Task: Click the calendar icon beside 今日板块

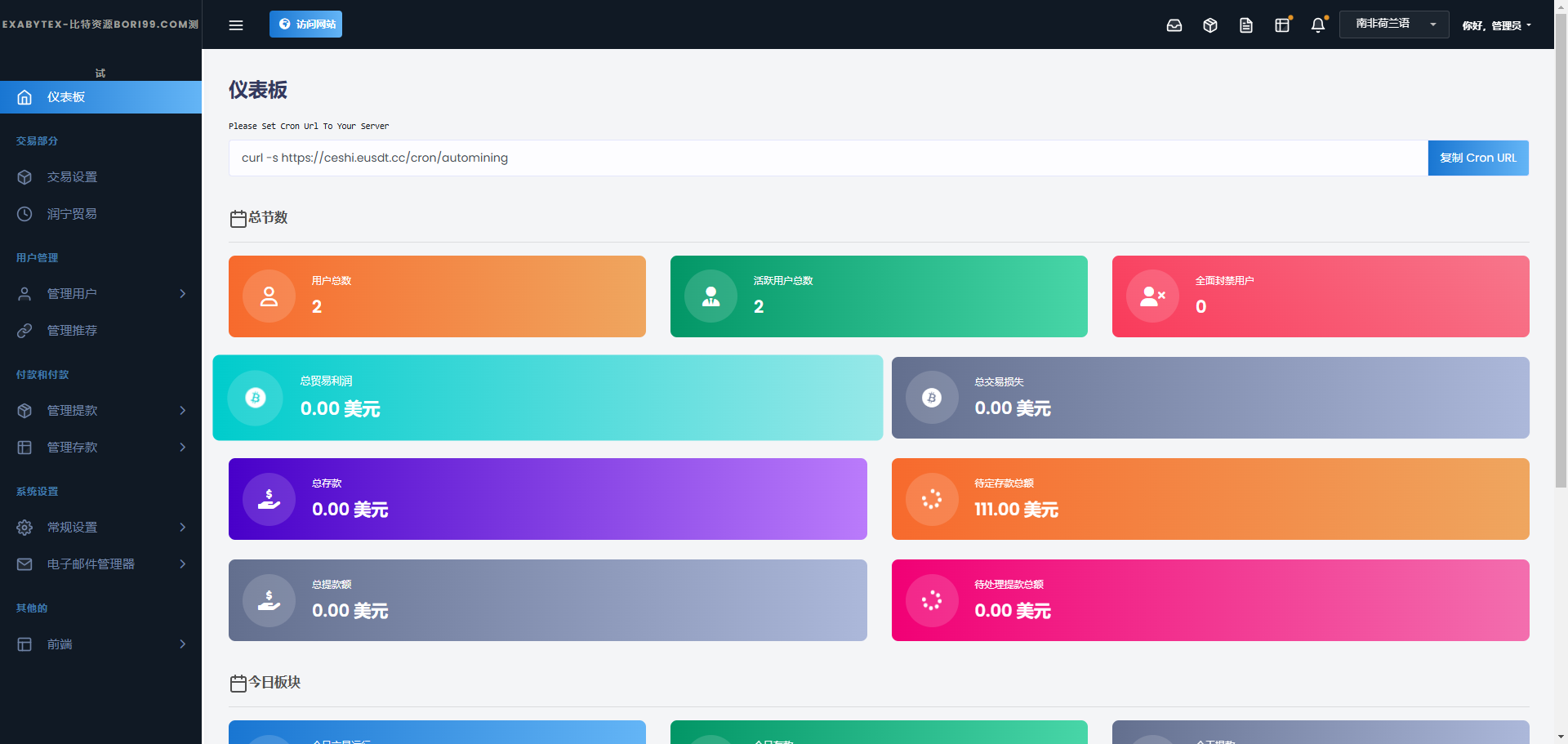Action: 238,684
